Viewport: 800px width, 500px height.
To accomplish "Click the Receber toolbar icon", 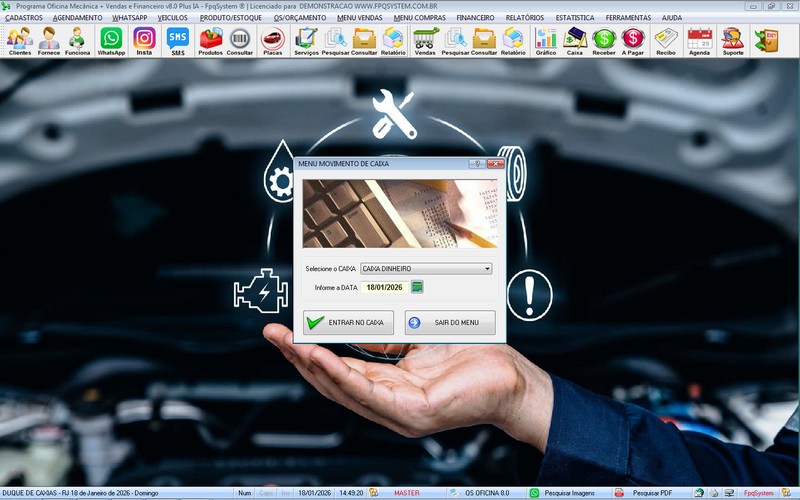I will 604,40.
